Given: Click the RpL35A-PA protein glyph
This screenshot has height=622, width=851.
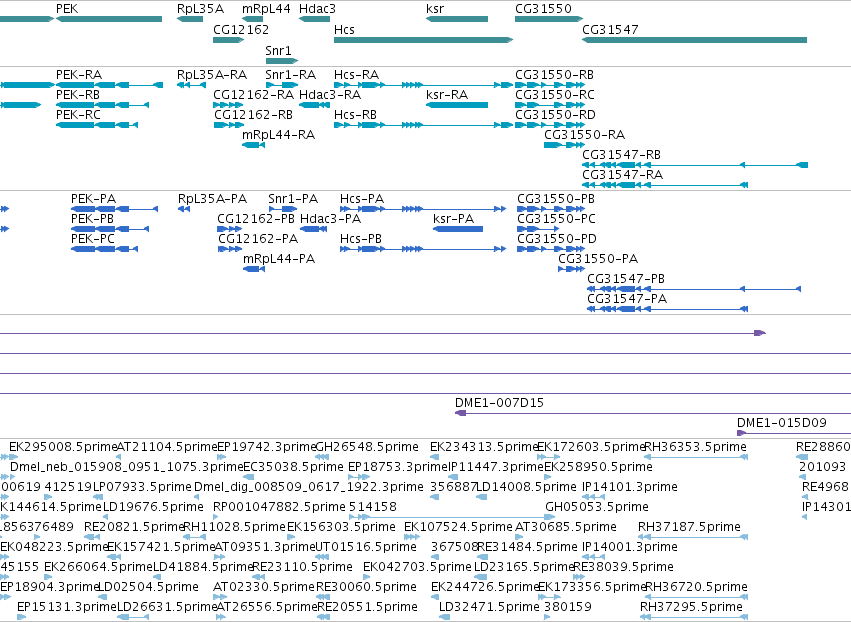Looking at the screenshot, I should tap(184, 209).
